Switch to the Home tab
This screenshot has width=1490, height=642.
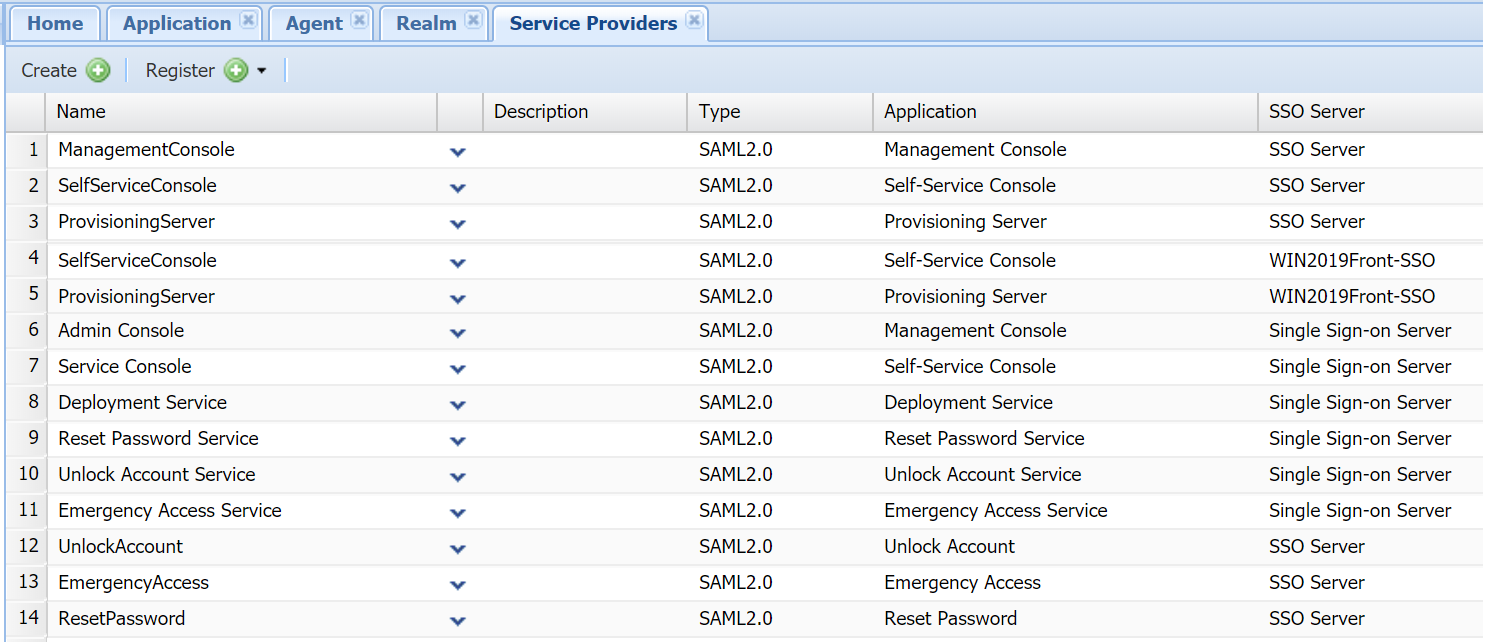point(55,23)
